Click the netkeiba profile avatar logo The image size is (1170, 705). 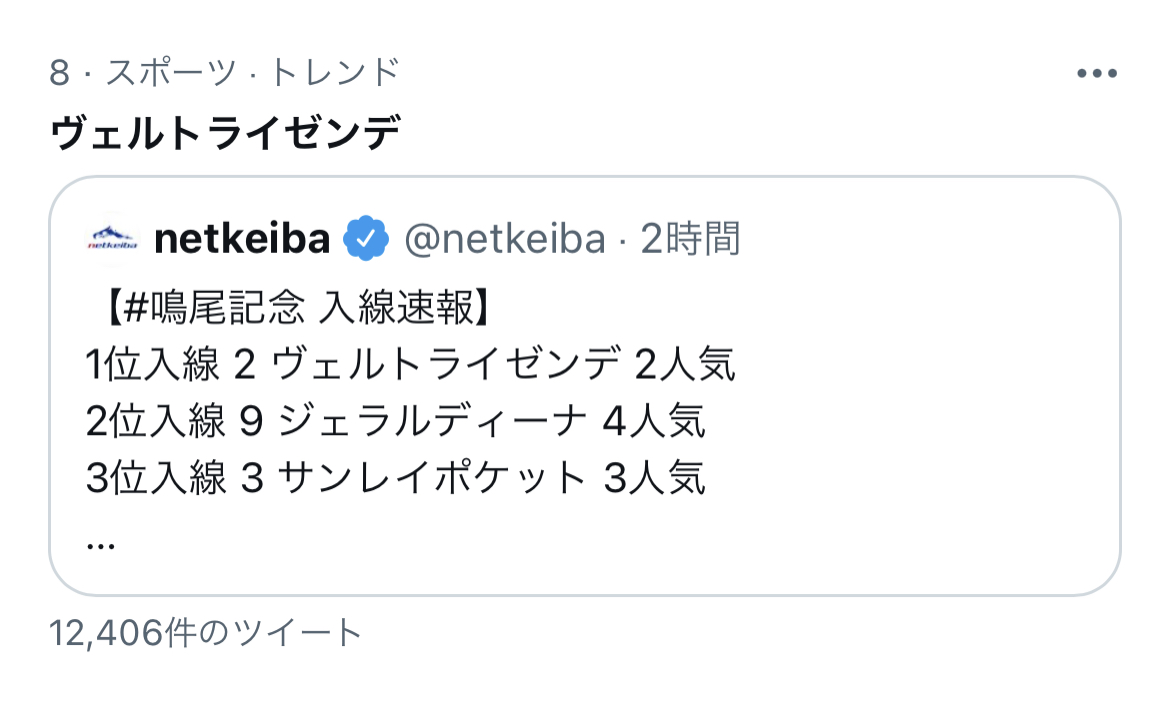coord(112,240)
